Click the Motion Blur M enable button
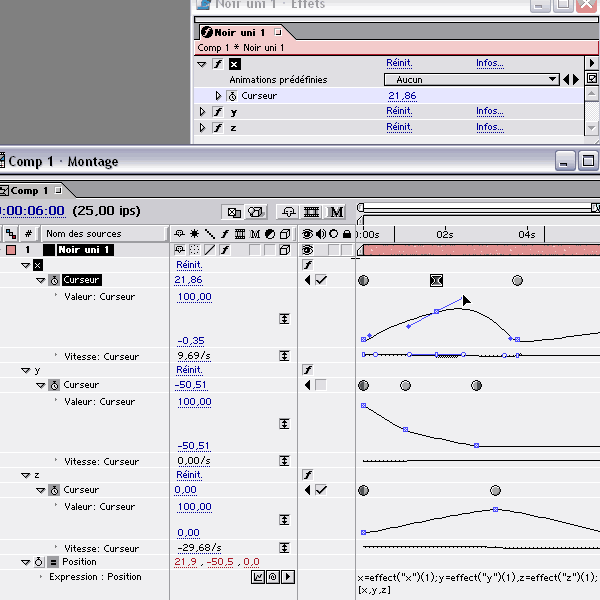This screenshot has height=600, width=600. pyautogui.click(x=336, y=212)
